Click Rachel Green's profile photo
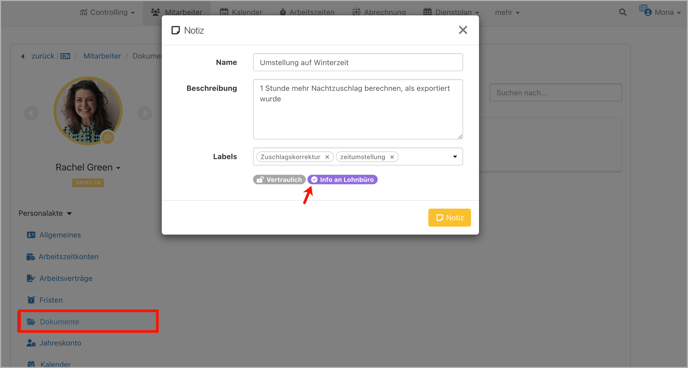Viewport: 688px width, 368px height. click(88, 111)
